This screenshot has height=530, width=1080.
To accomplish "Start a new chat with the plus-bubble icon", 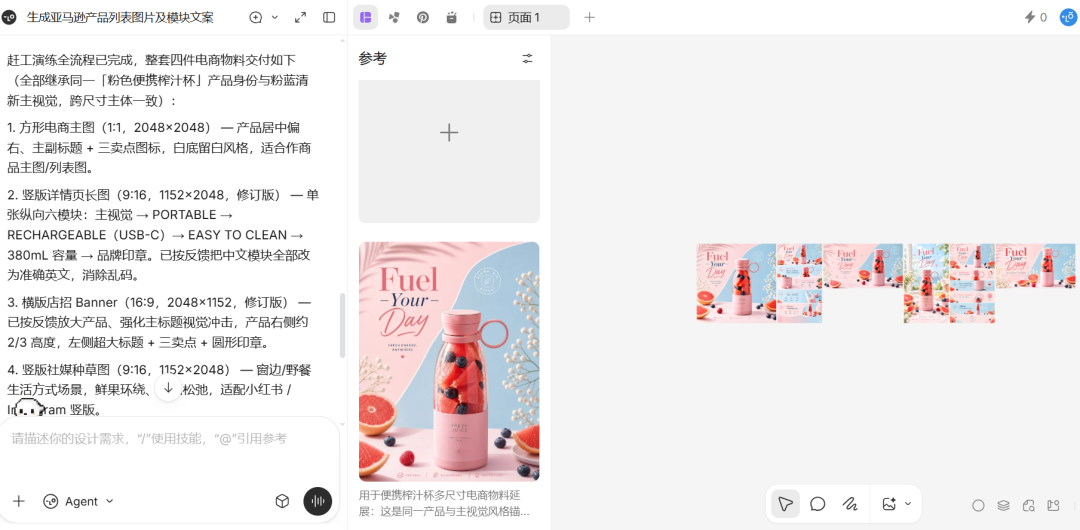I will pyautogui.click(x=256, y=17).
